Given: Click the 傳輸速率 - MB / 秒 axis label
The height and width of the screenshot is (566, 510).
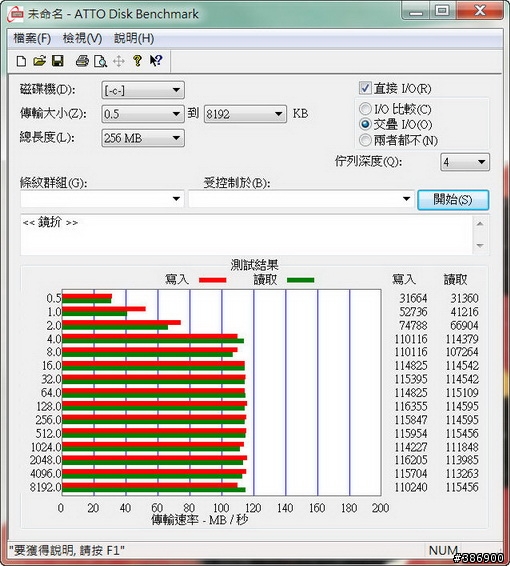Looking at the screenshot, I should click(200, 520).
